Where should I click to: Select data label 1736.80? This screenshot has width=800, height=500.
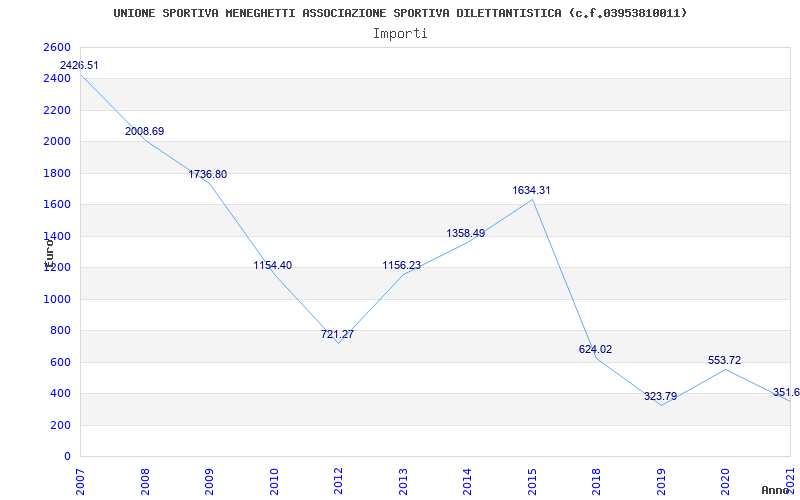[x=208, y=174]
